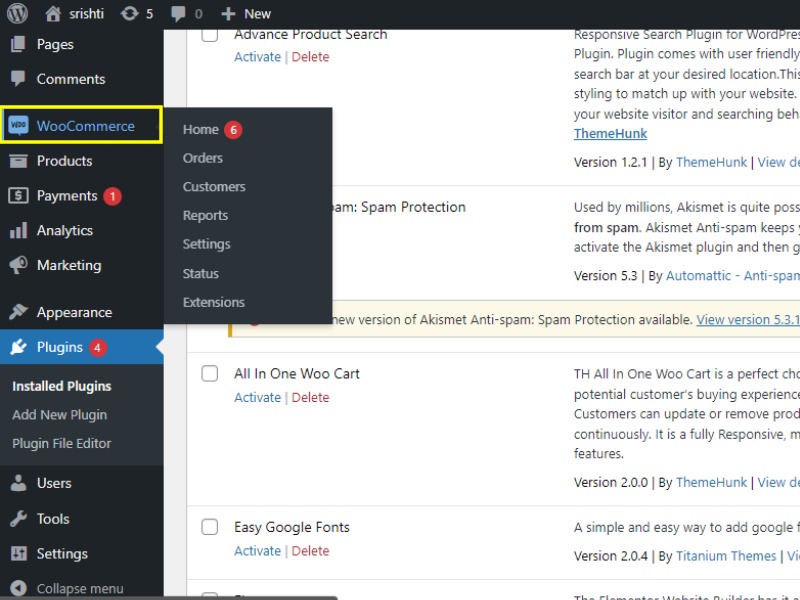Click the 'New' label in admin bar
Image resolution: width=800 pixels, height=600 pixels.
point(257,14)
